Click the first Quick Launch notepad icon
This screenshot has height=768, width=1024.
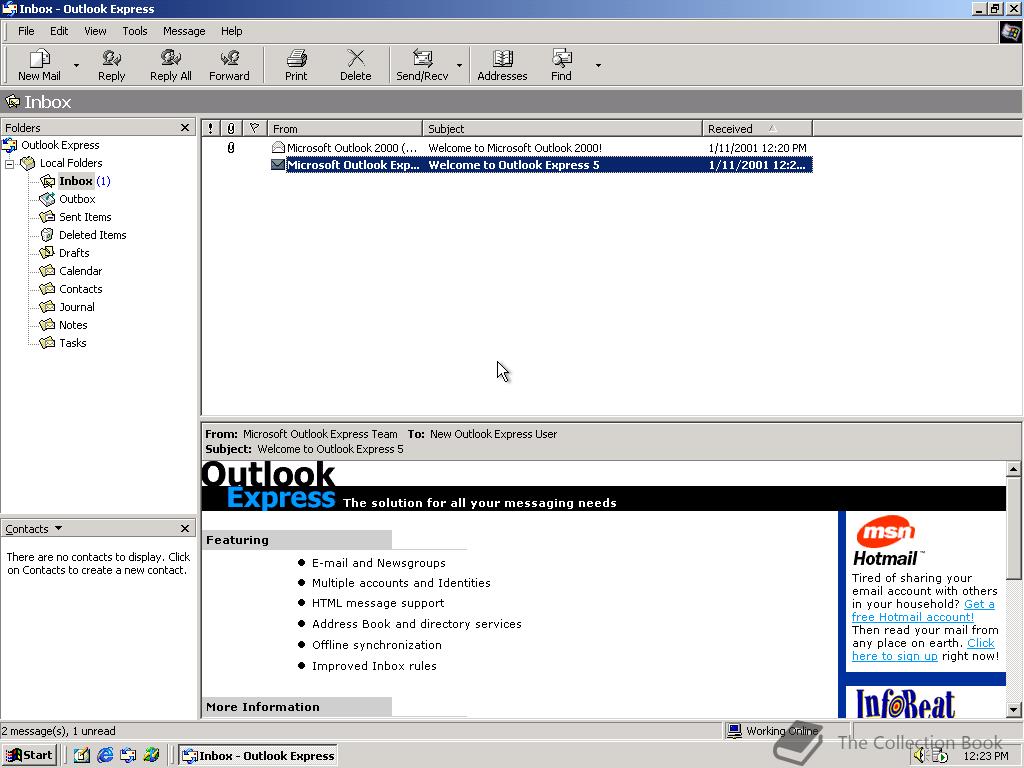pos(82,755)
